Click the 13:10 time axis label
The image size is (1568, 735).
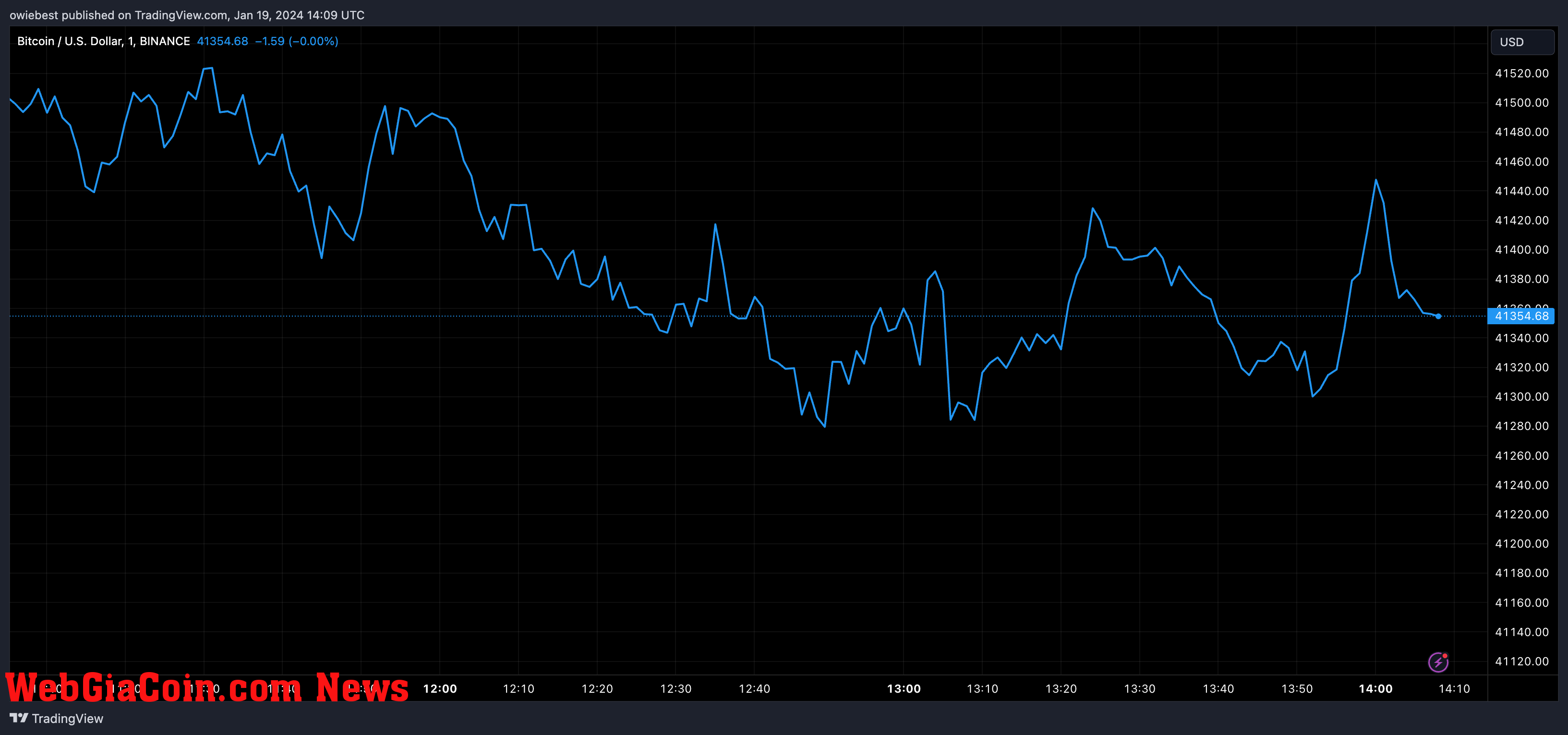pos(982,689)
